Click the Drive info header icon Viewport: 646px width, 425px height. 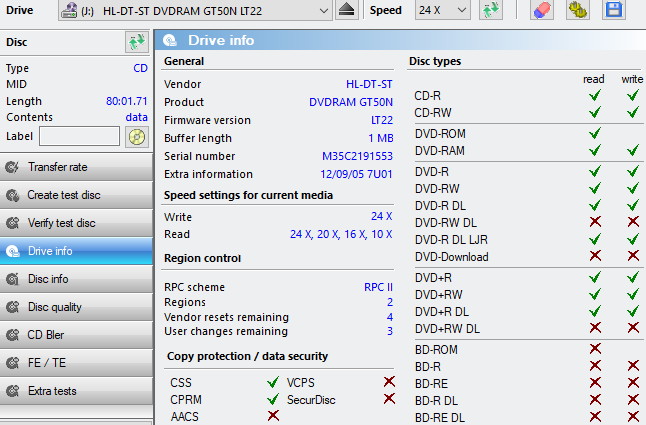point(171,41)
